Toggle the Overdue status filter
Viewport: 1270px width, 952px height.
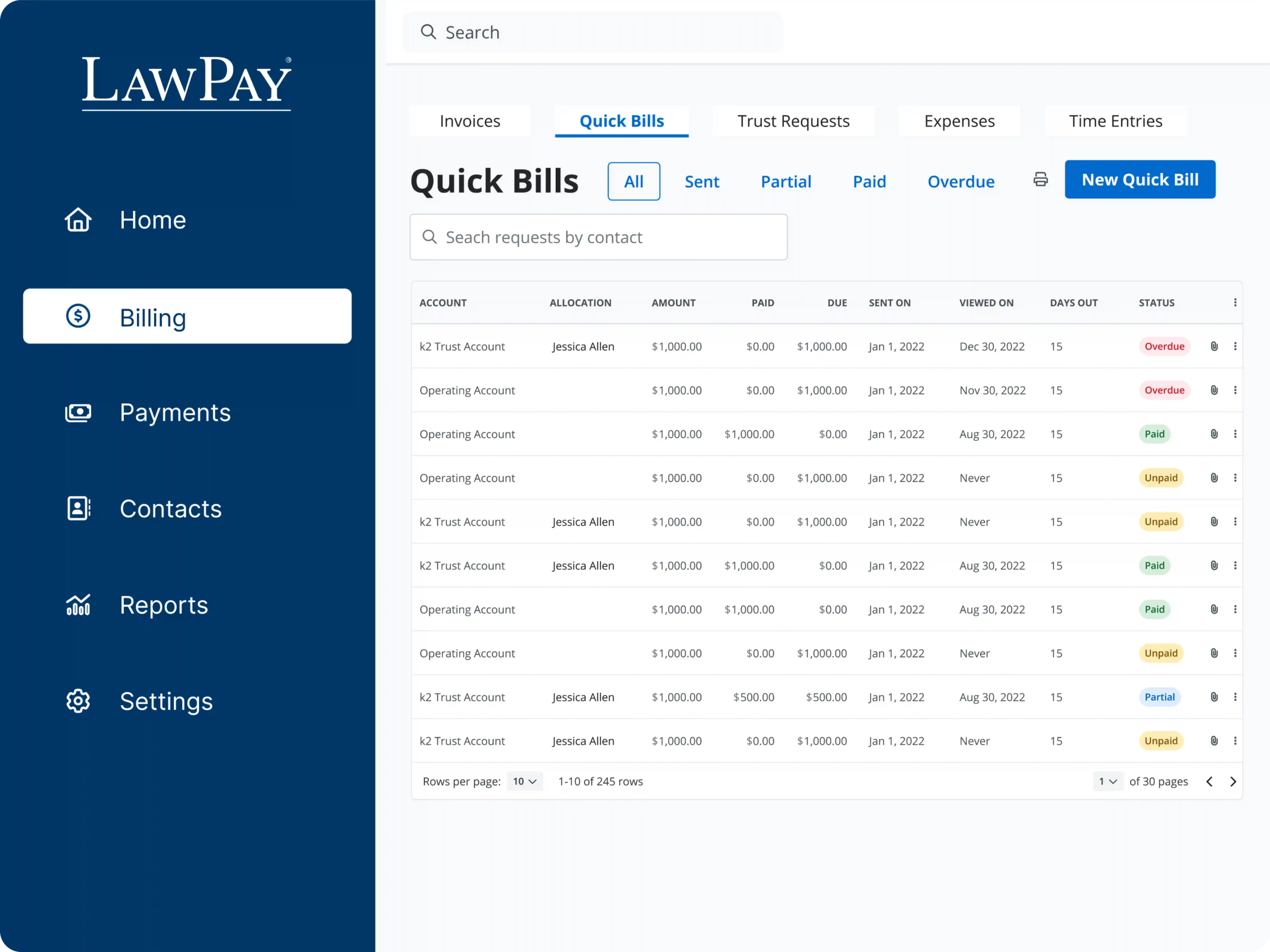(960, 181)
